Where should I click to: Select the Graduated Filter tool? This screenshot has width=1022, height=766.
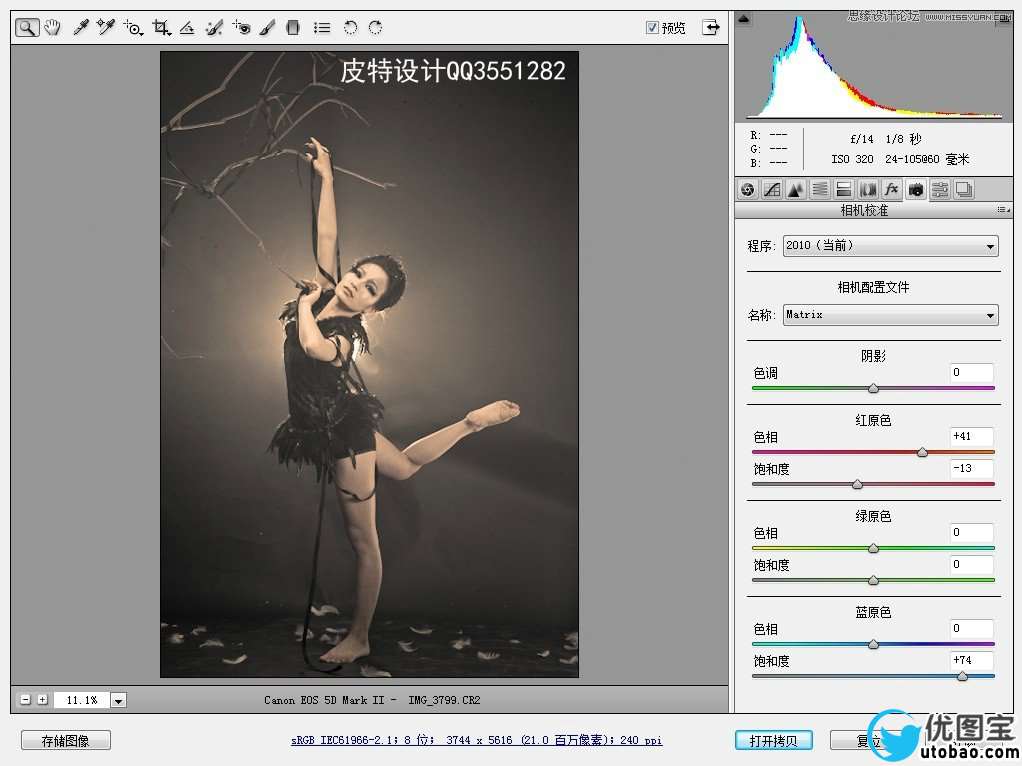(293, 27)
